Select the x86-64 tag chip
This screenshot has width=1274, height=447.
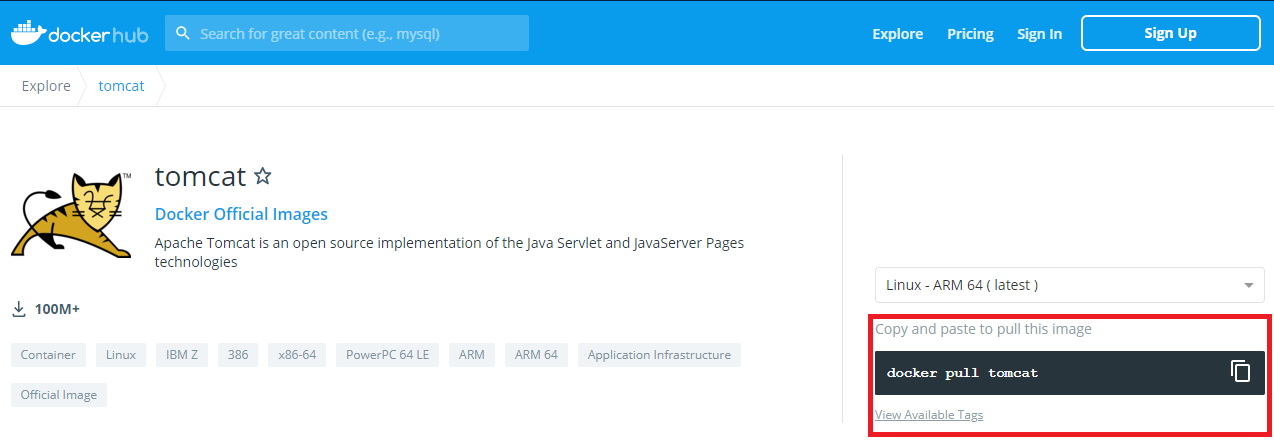click(x=297, y=355)
